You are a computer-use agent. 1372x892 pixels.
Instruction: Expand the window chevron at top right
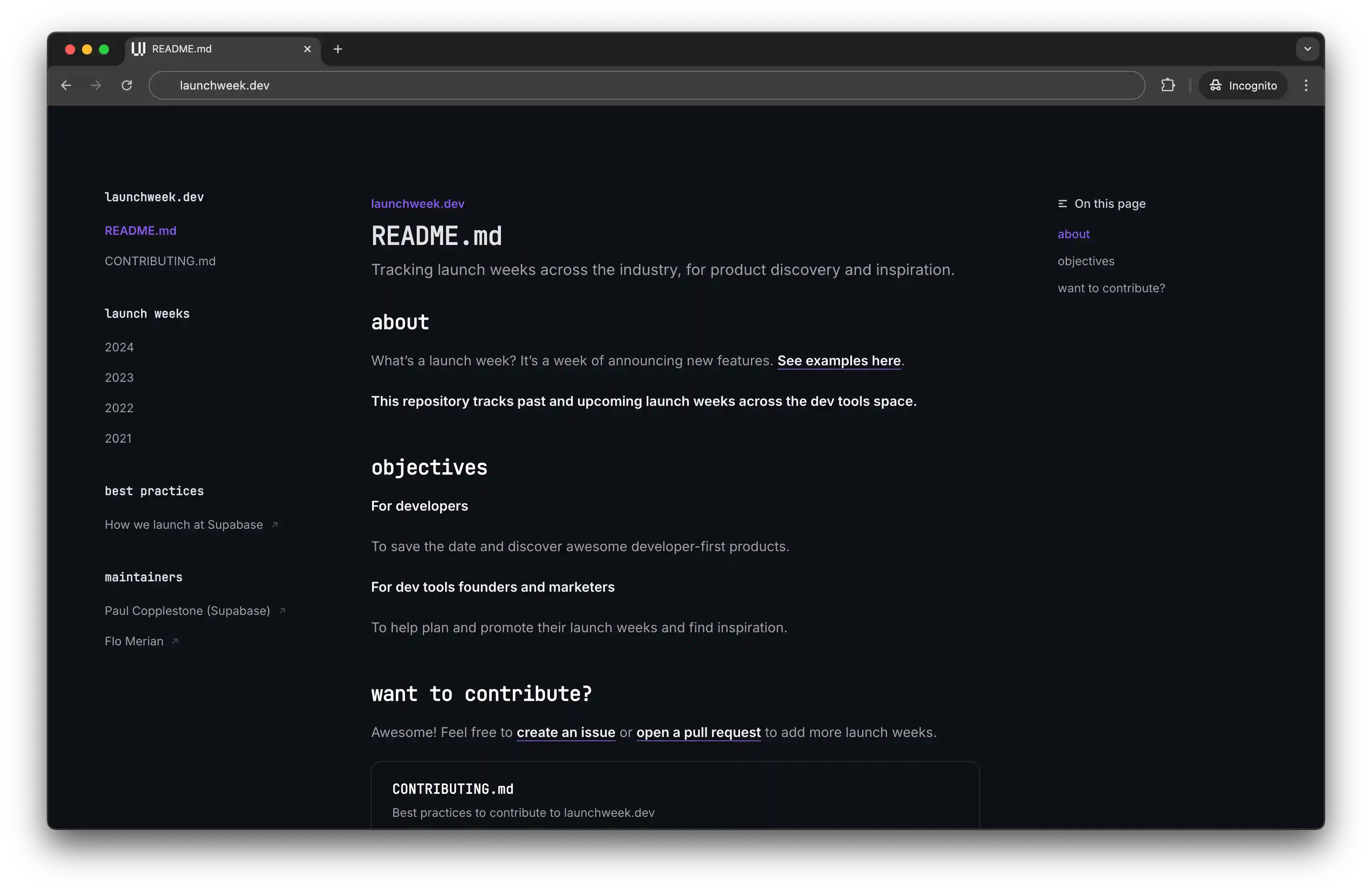(x=1307, y=49)
